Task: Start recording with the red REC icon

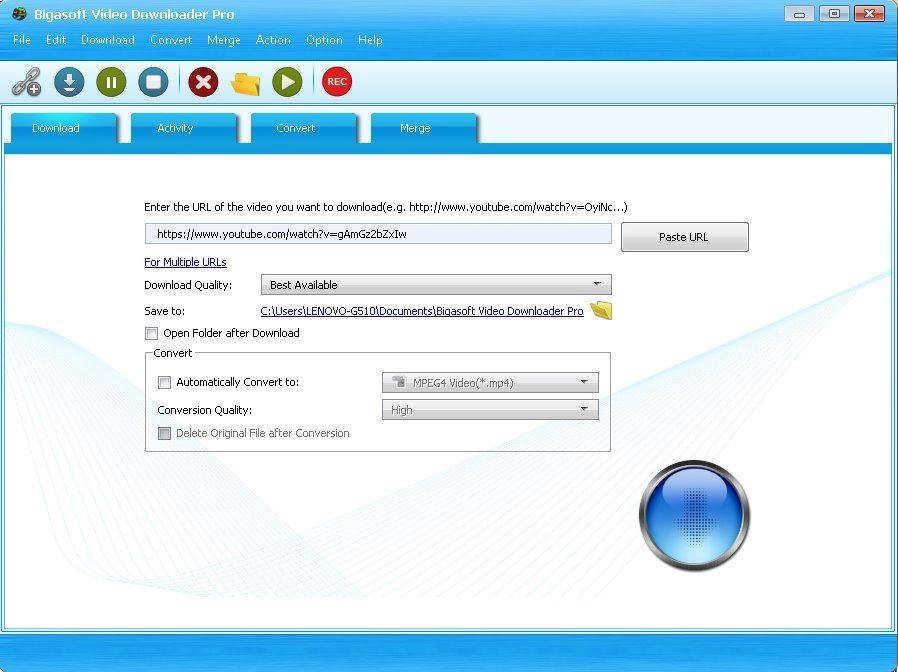Action: point(337,82)
